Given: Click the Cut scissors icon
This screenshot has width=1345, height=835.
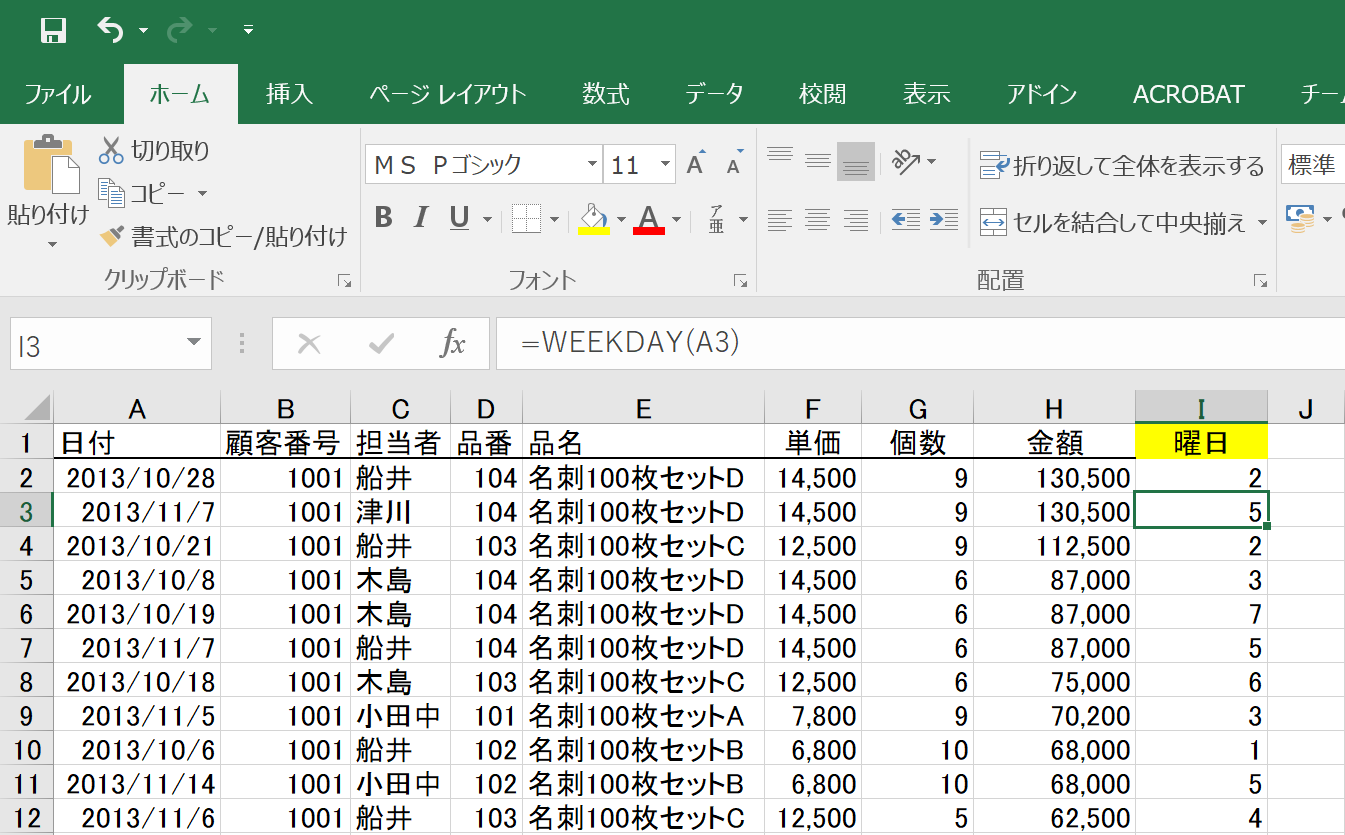Looking at the screenshot, I should [x=110, y=151].
